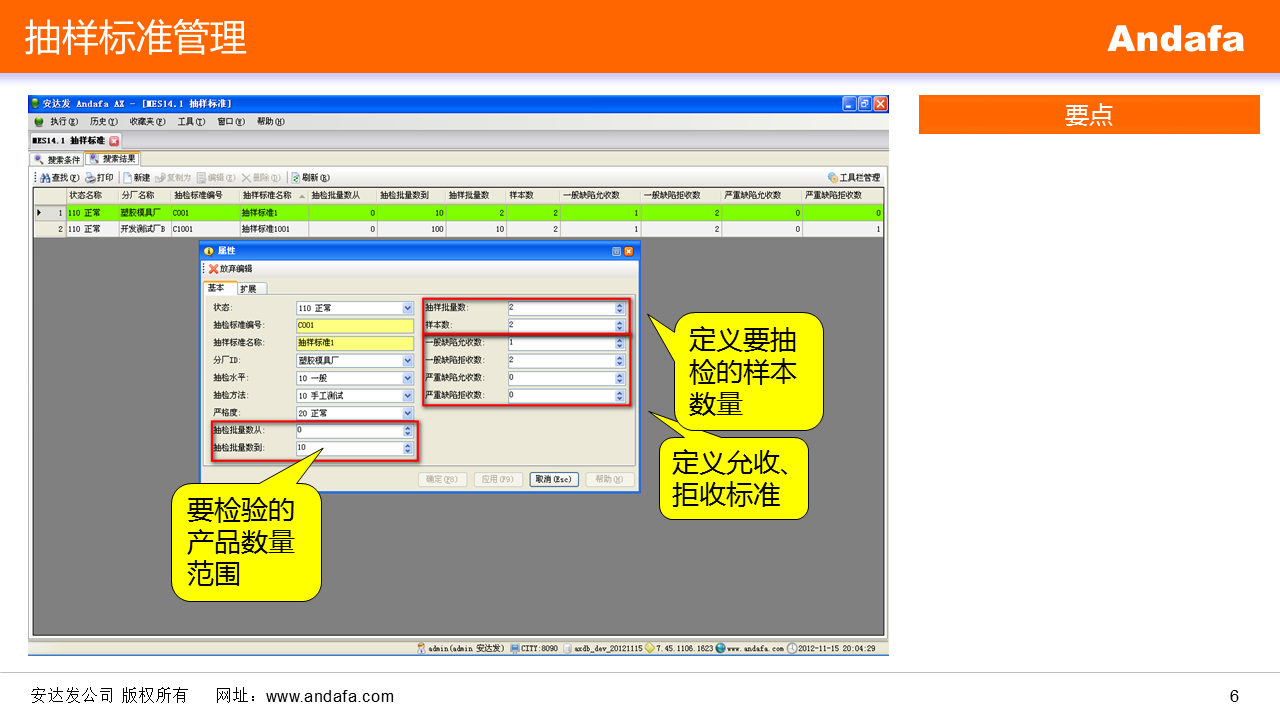This screenshot has height=720, width=1280.
Task: Switch to the 扩展 tab in dialog
Action: pos(248,289)
